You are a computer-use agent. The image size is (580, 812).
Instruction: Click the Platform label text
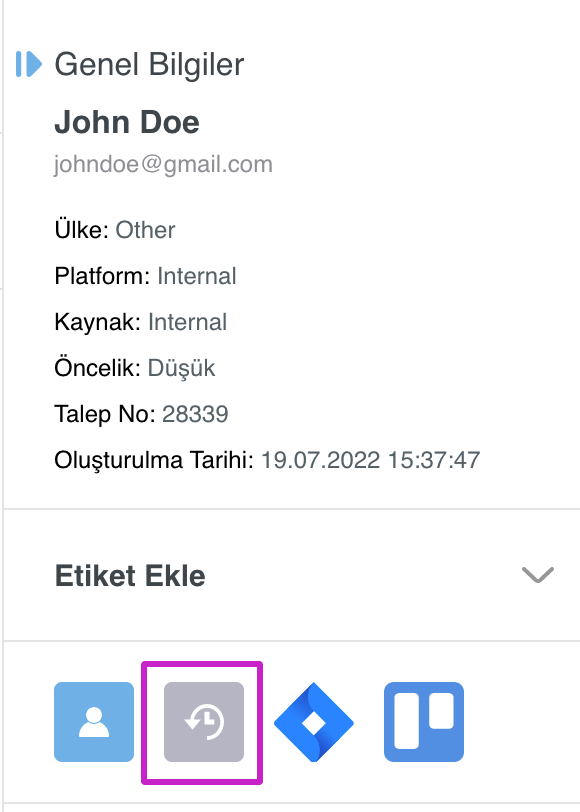click(102, 276)
